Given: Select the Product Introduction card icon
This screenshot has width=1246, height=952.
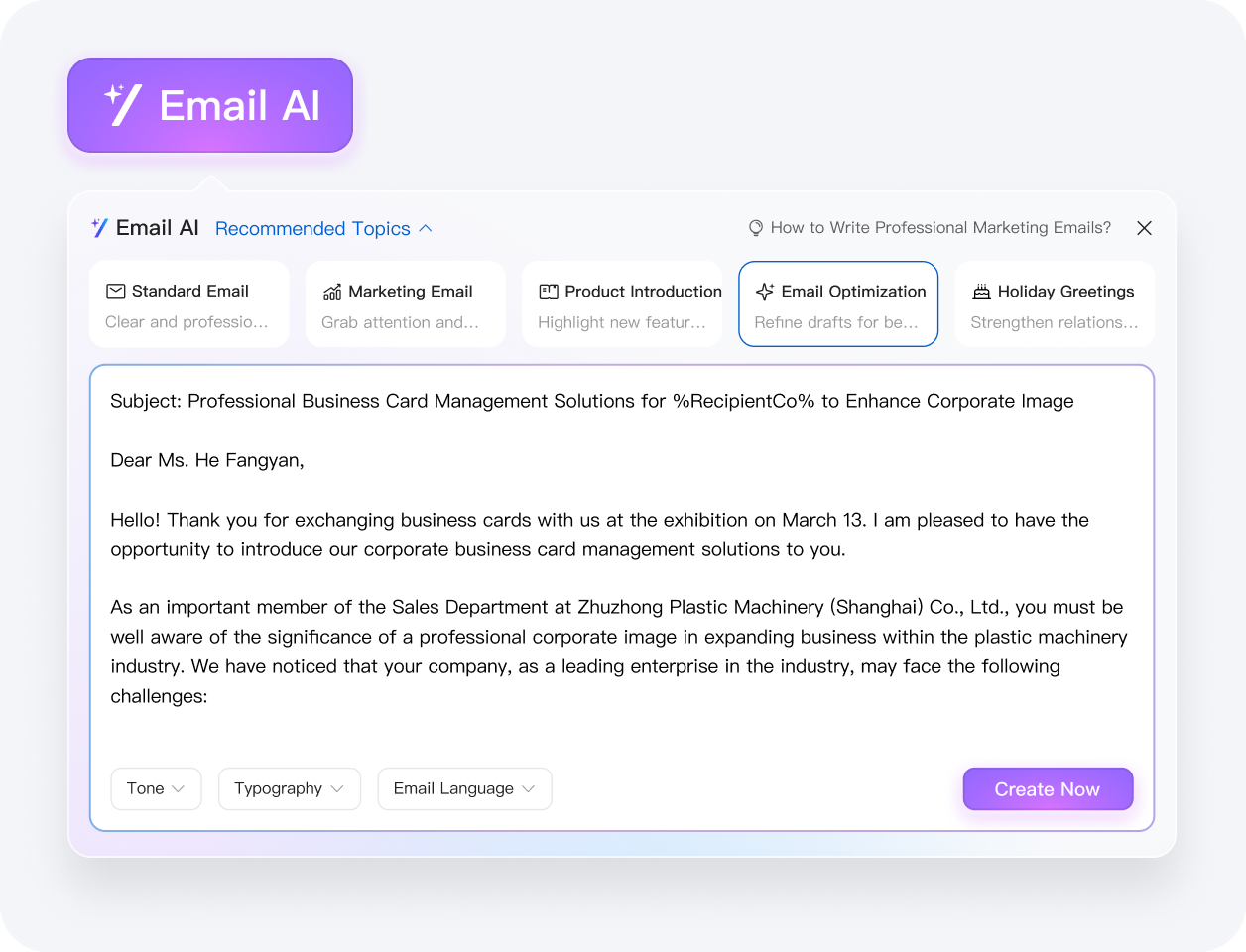Looking at the screenshot, I should (x=548, y=291).
